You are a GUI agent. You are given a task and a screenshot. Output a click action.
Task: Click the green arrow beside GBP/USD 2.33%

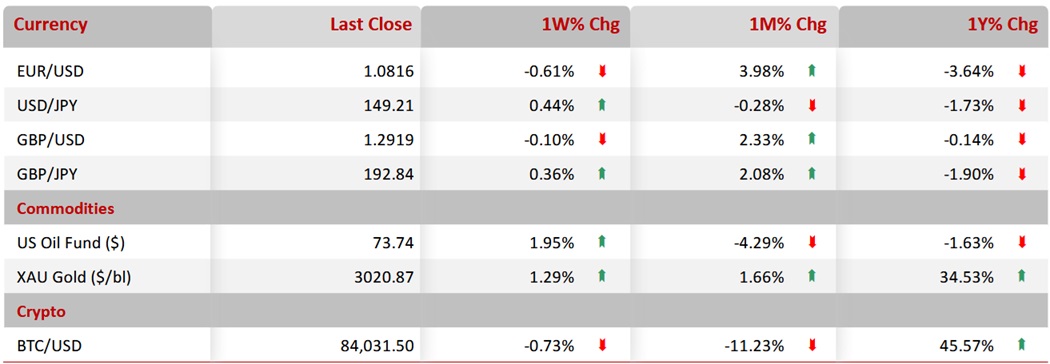[x=812, y=139]
